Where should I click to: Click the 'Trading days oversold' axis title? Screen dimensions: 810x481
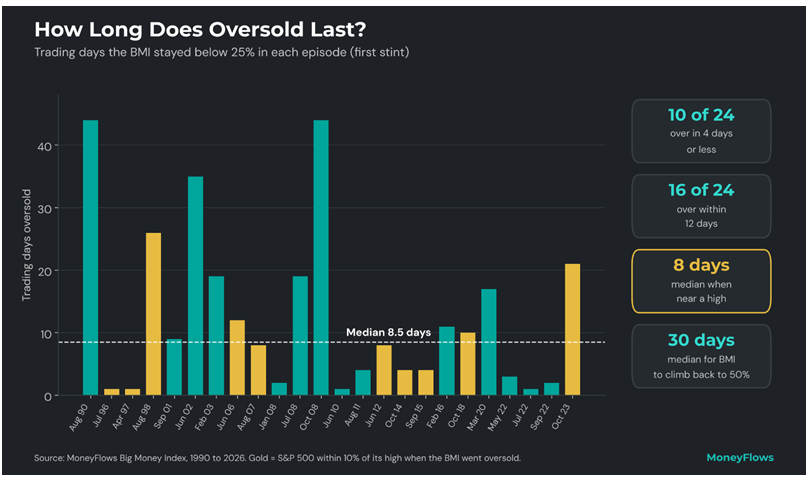tap(26, 245)
